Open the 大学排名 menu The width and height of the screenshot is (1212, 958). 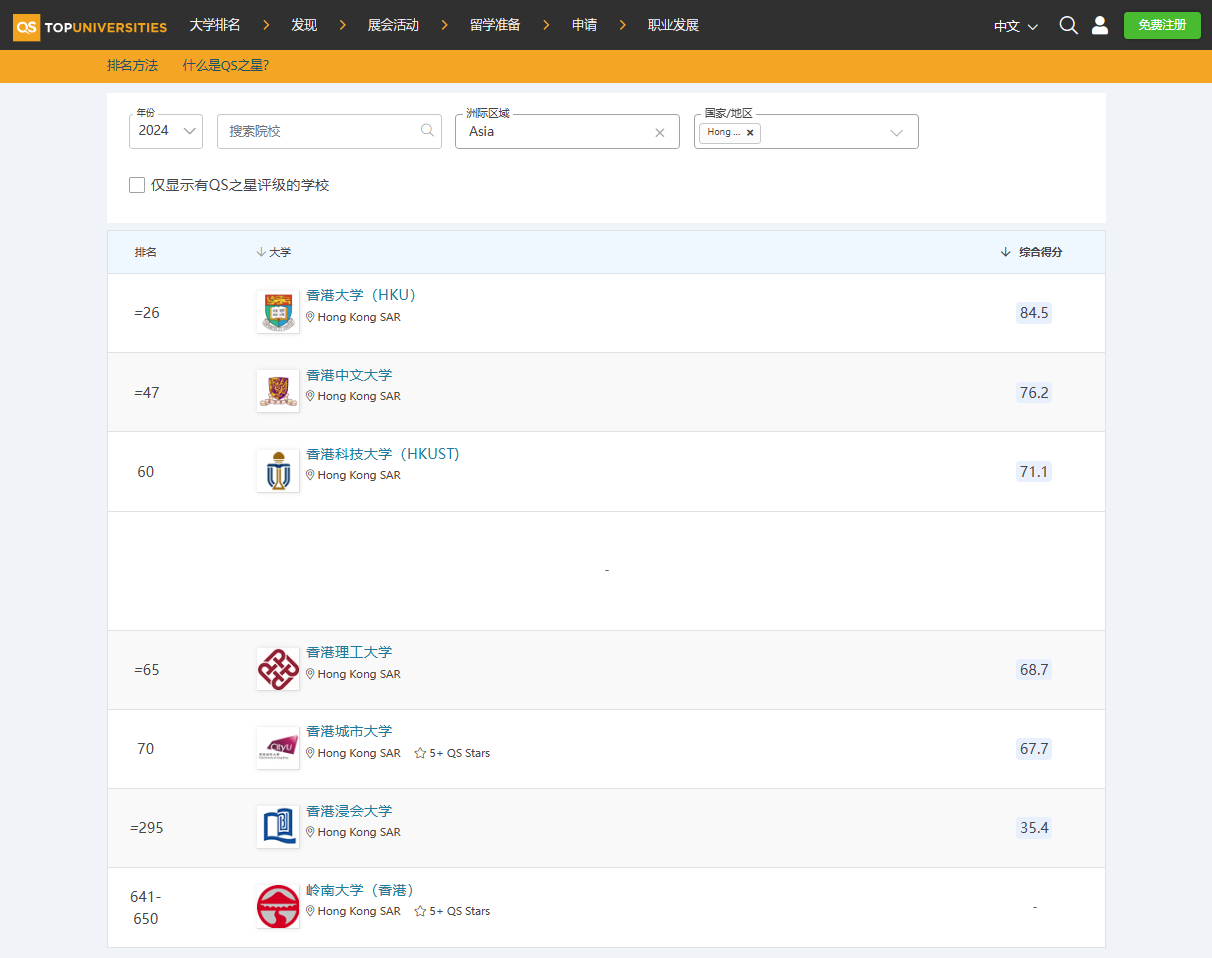[x=215, y=25]
